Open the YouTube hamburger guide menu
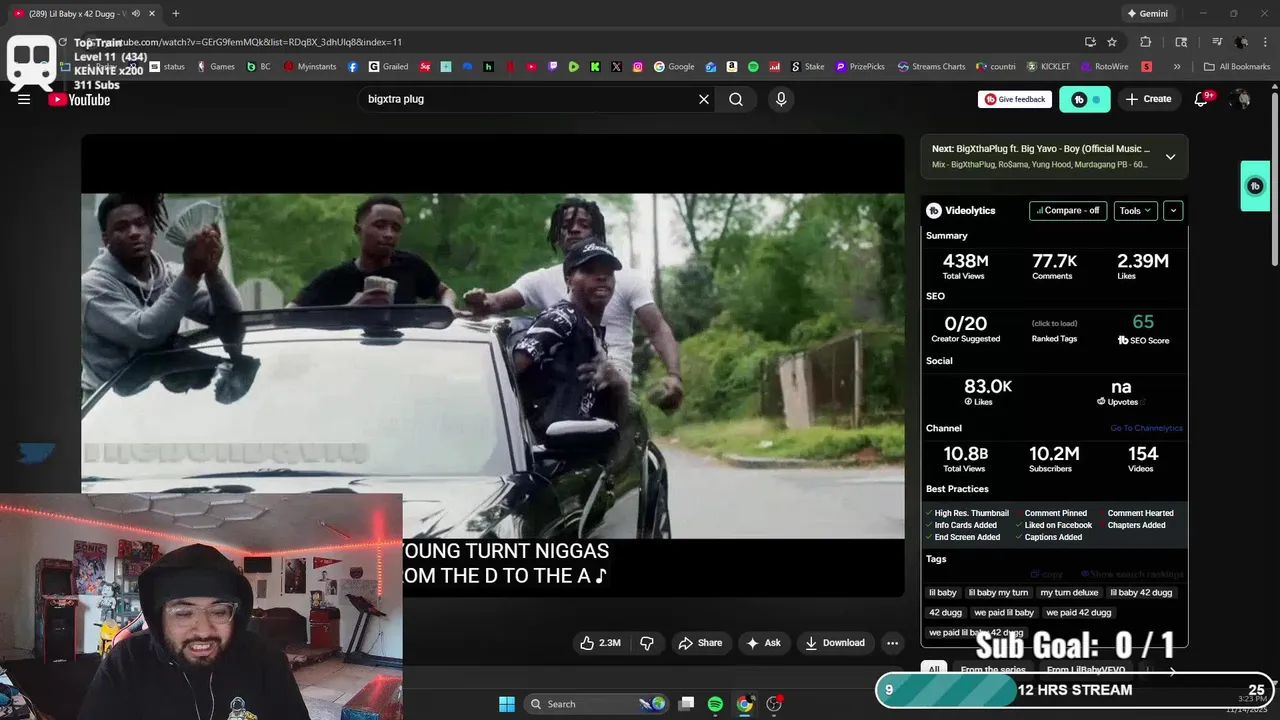The width and height of the screenshot is (1280, 720). 24,99
